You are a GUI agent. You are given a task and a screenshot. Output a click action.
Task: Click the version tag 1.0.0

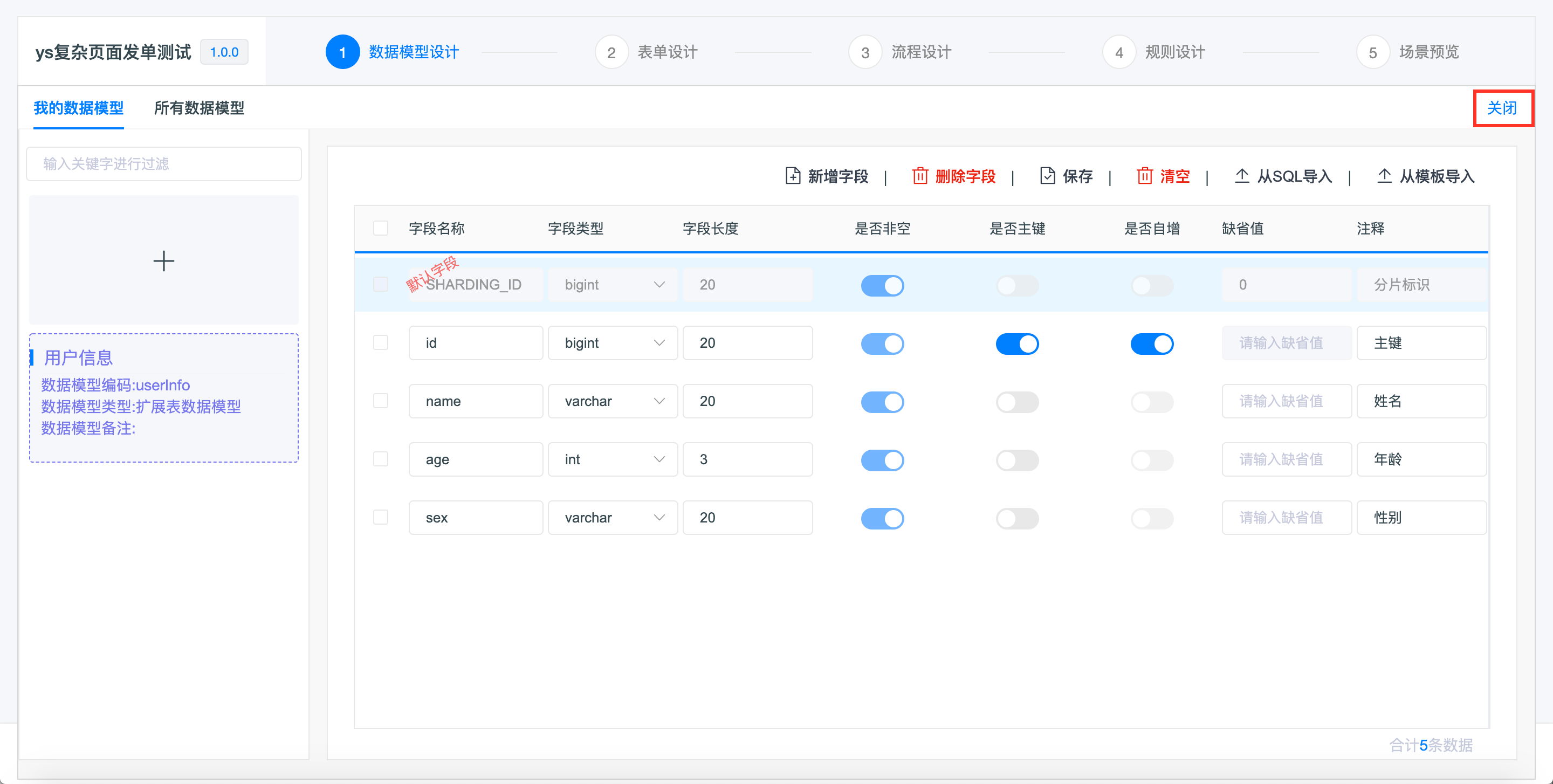pos(224,52)
